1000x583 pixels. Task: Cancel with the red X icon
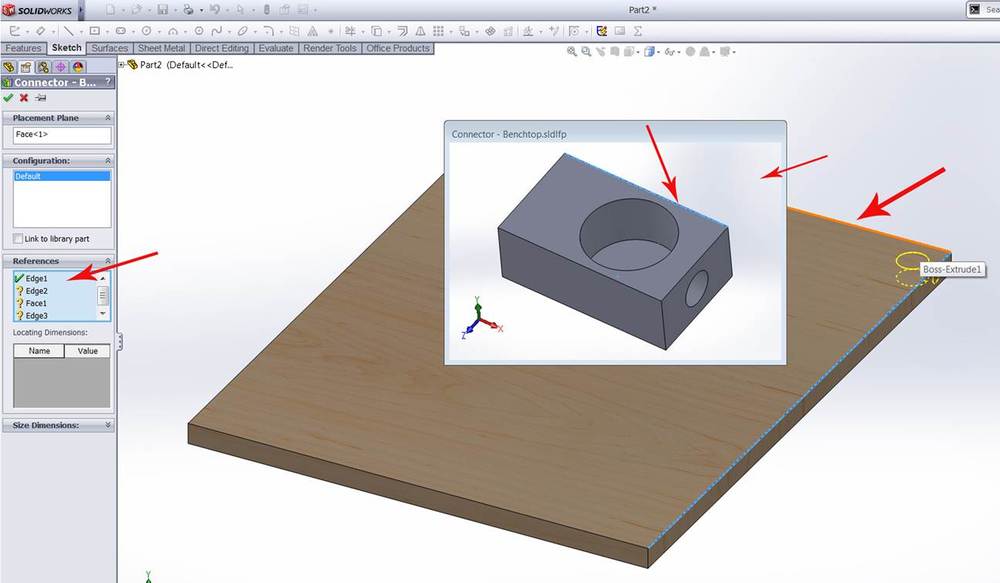click(x=24, y=98)
